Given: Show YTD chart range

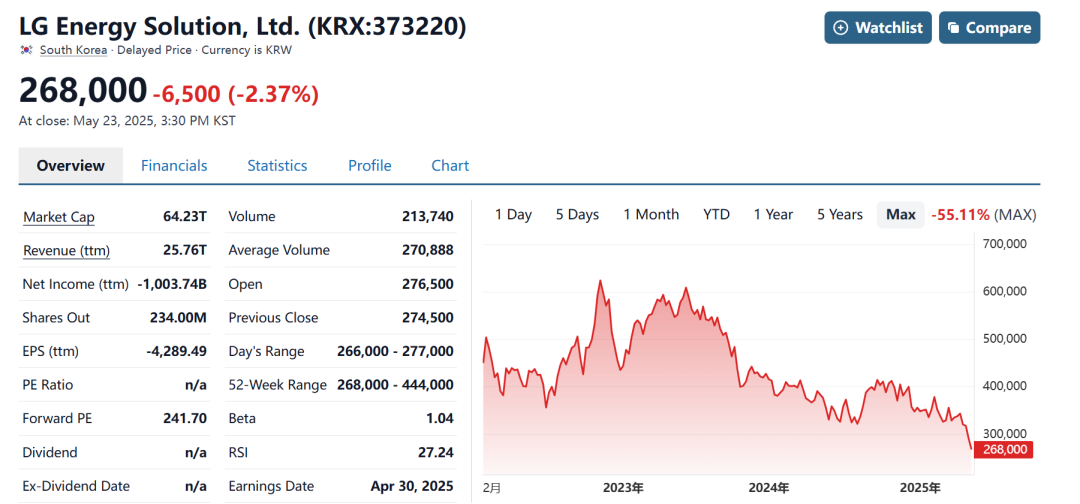Looking at the screenshot, I should pos(716,215).
